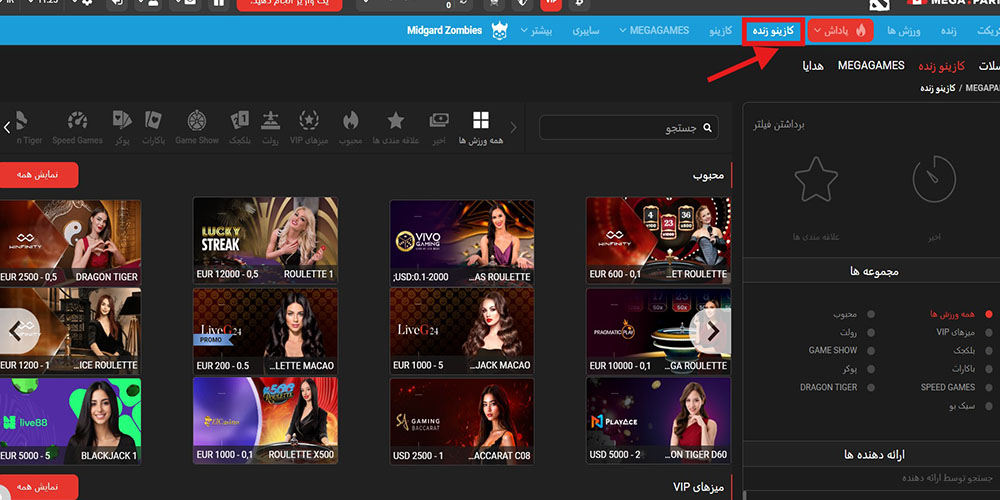Click the large star favorites icon in filter panel
Viewport: 1000px width, 500px height.
tap(816, 180)
